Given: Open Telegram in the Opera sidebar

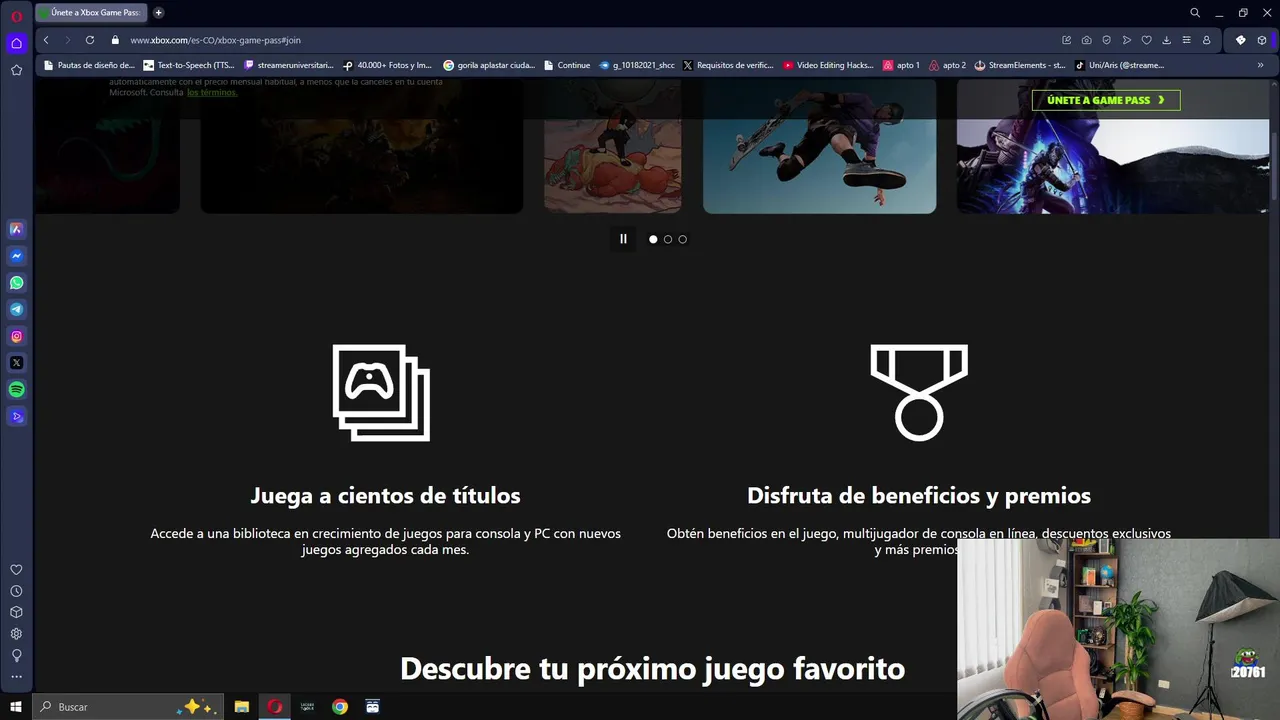Looking at the screenshot, I should (x=16, y=310).
